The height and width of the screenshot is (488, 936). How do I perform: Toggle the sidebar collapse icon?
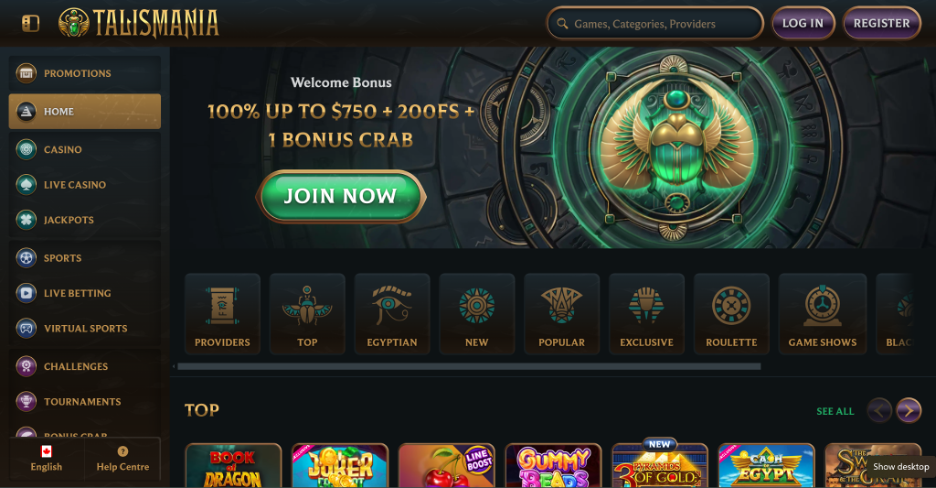click(x=30, y=23)
